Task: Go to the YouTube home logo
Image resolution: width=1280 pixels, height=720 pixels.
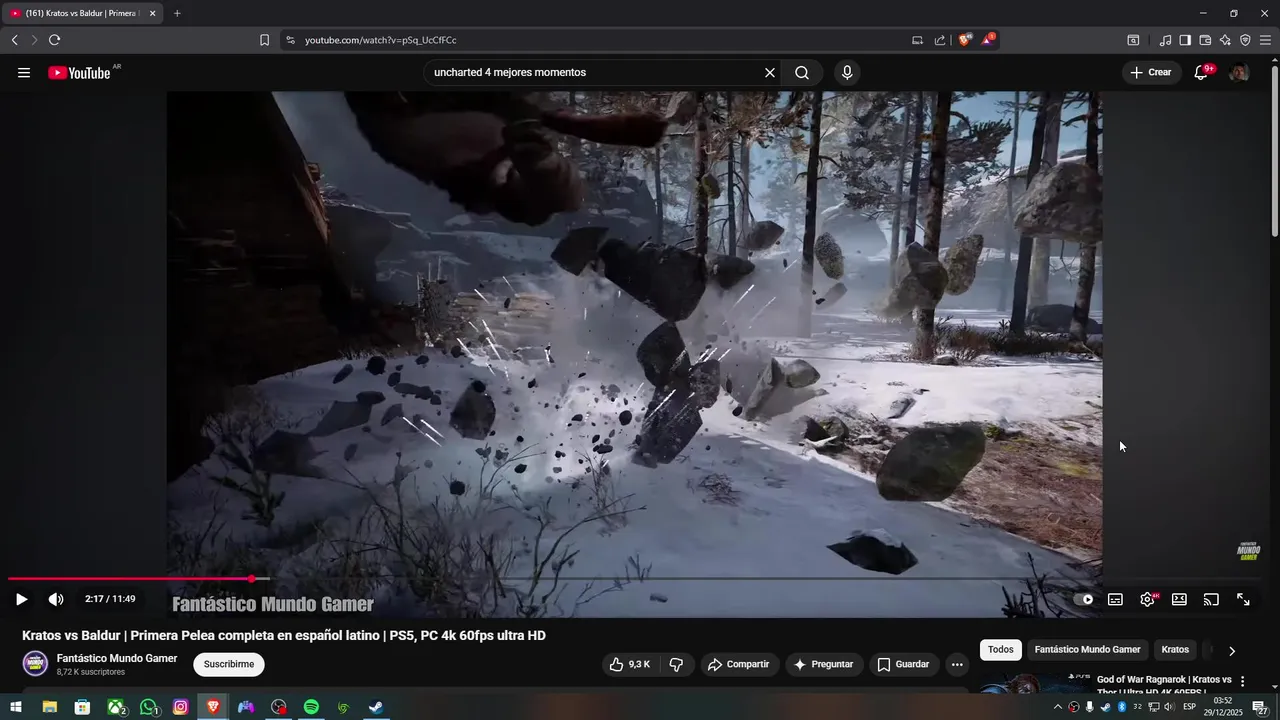Action: (80, 73)
